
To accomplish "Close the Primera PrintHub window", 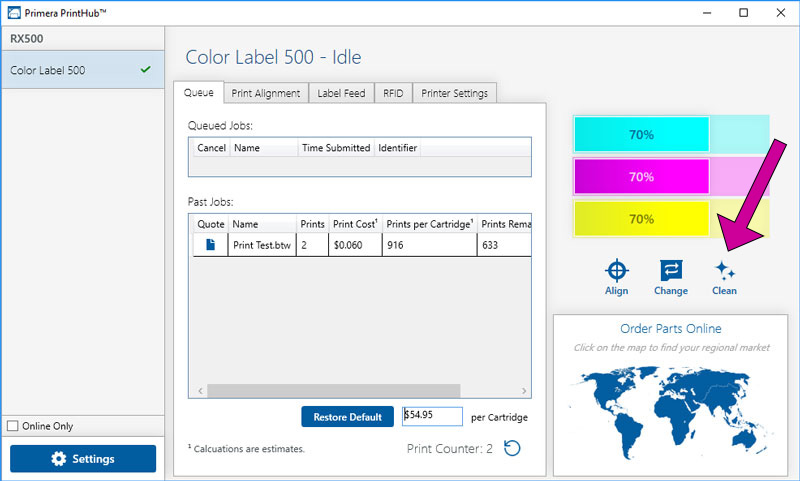I will coord(781,13).
